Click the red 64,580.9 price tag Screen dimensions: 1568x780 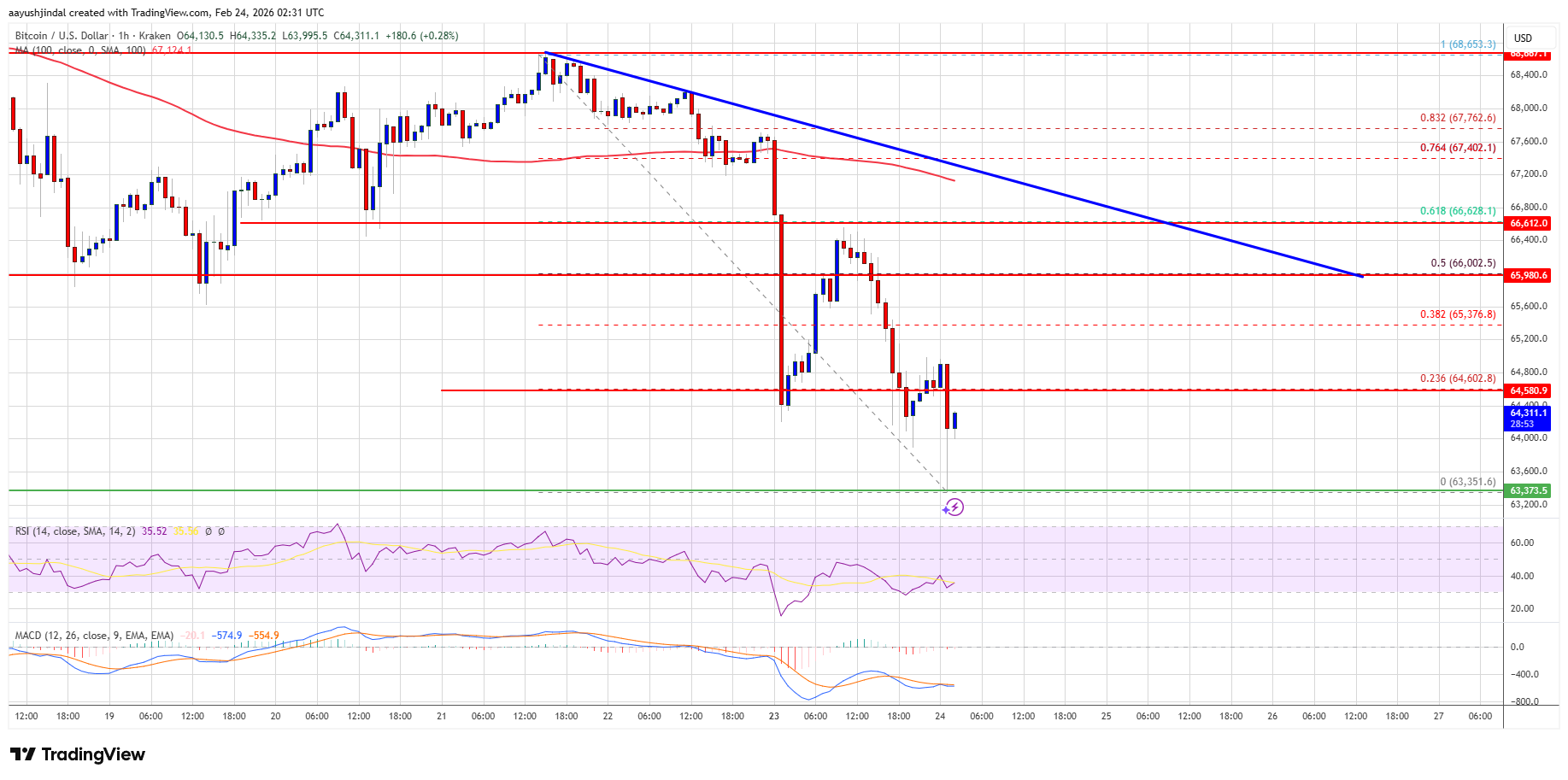tap(1528, 390)
